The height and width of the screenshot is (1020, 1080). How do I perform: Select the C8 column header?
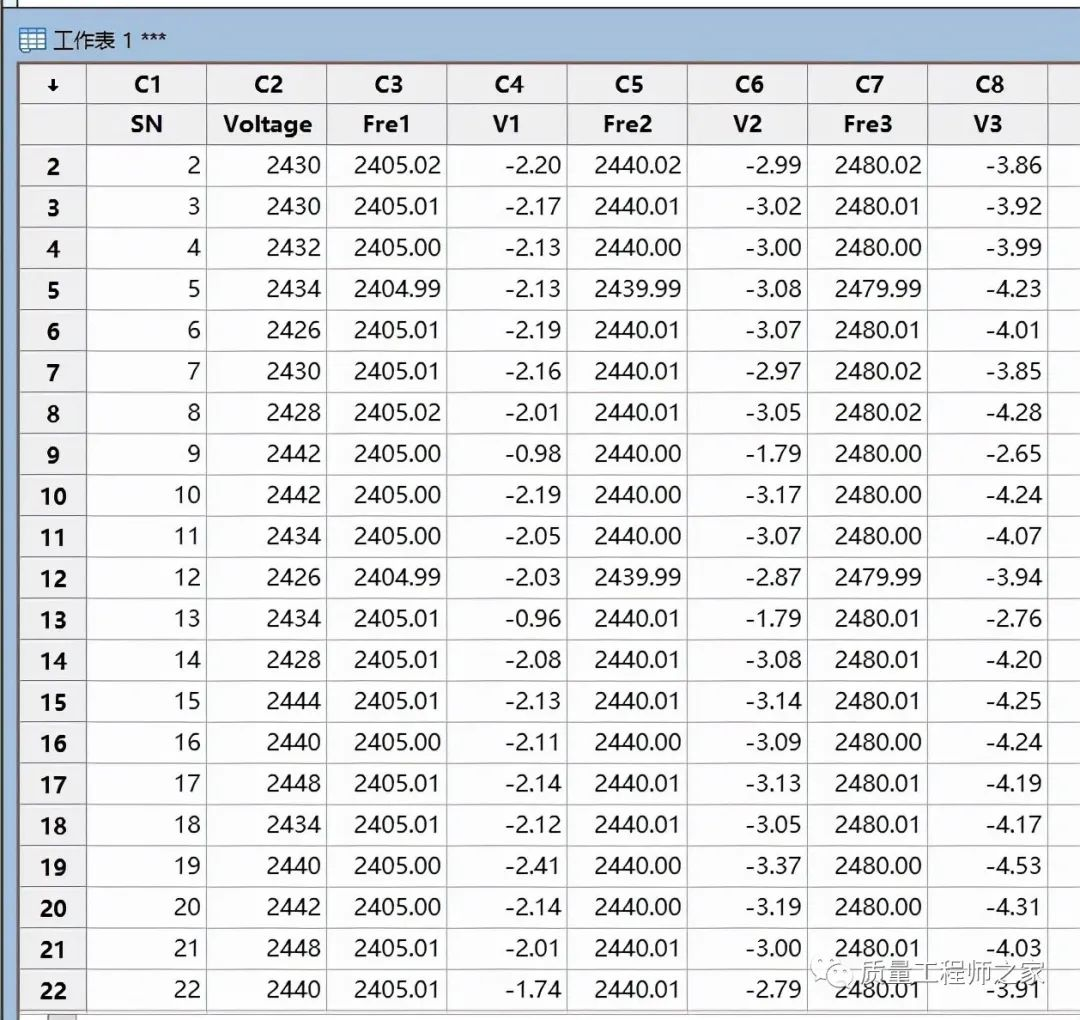(988, 85)
